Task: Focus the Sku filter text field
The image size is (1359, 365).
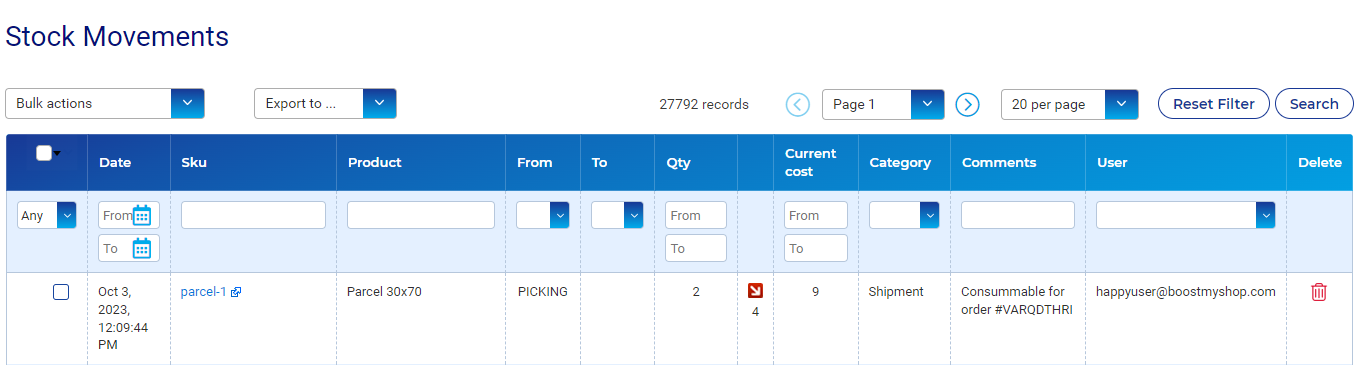Action: click(x=253, y=215)
